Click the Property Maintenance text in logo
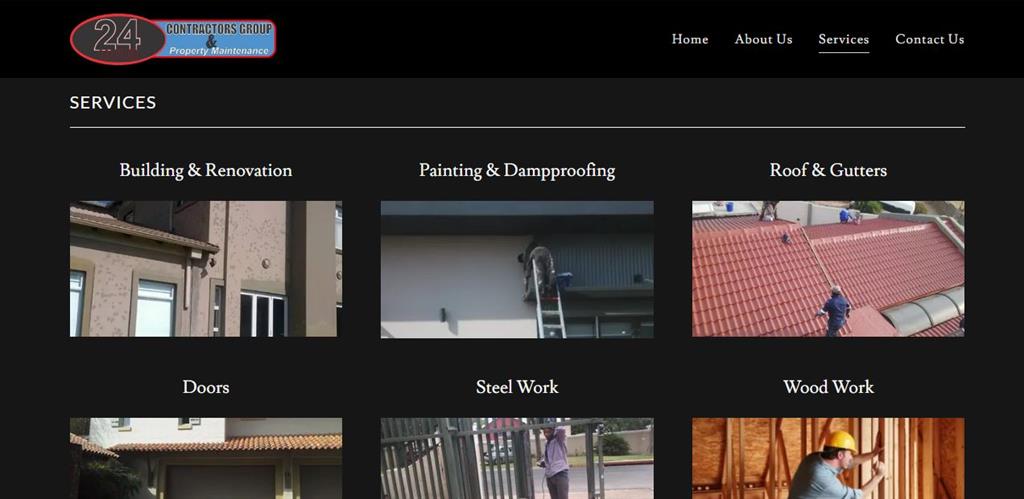 [219, 51]
